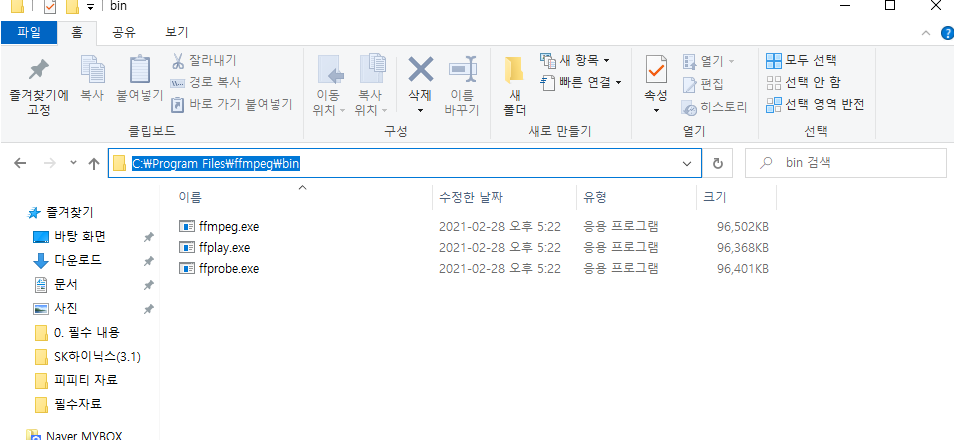The height and width of the screenshot is (440, 954).
Task: Open help with the blue question mark
Action: 948,33
